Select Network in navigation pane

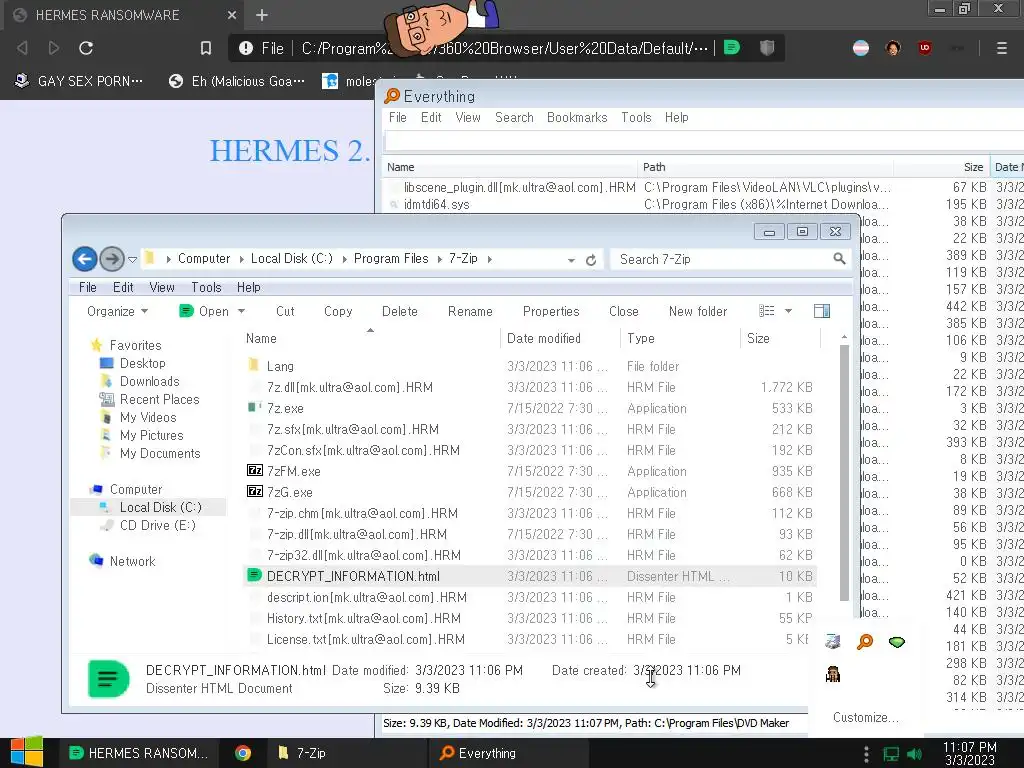click(x=132, y=561)
